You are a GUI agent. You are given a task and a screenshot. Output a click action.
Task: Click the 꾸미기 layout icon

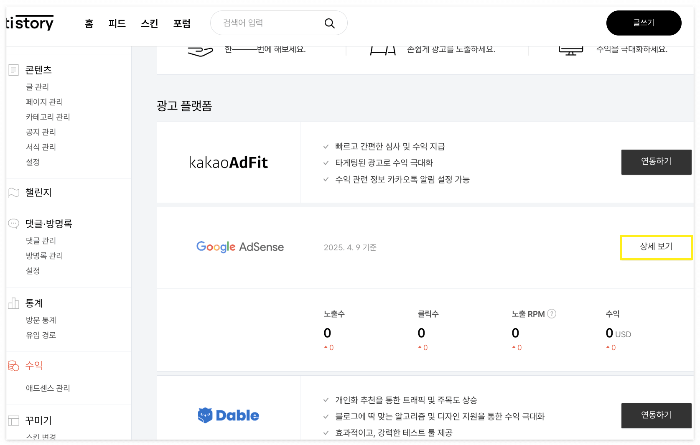(x=13, y=420)
